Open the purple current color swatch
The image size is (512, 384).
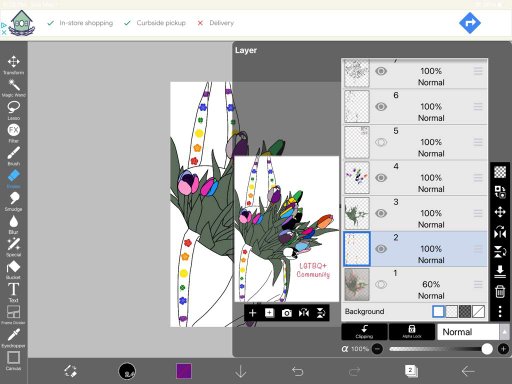pos(184,371)
